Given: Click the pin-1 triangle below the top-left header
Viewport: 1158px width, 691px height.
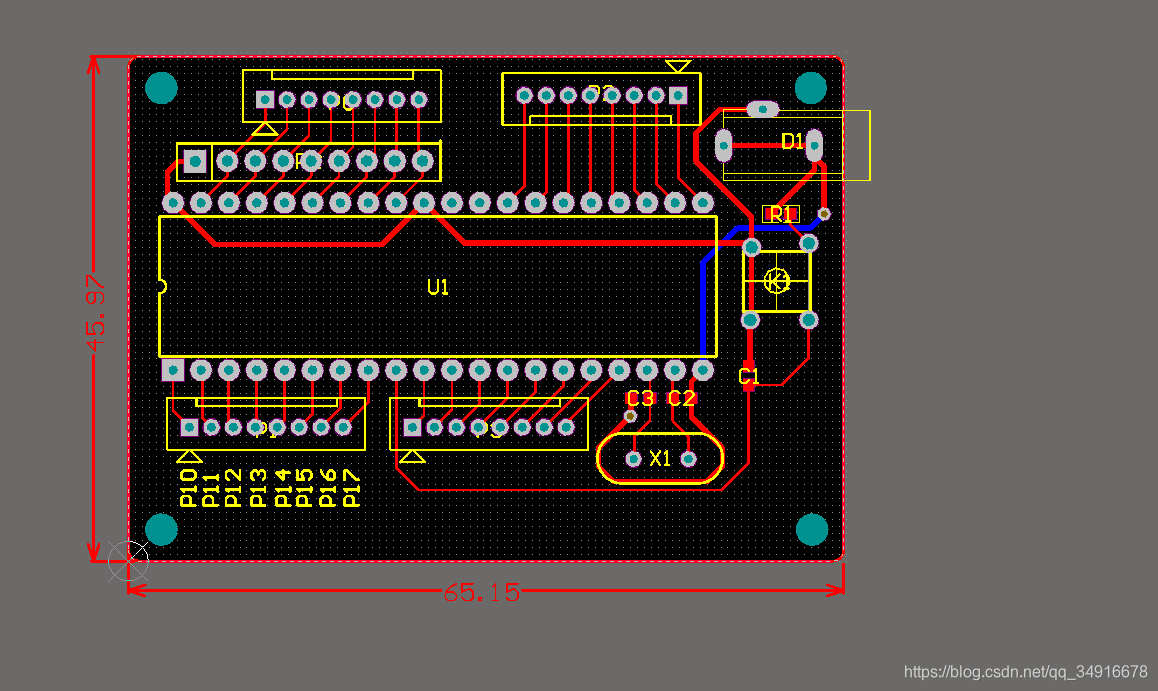Looking at the screenshot, I should tap(265, 129).
